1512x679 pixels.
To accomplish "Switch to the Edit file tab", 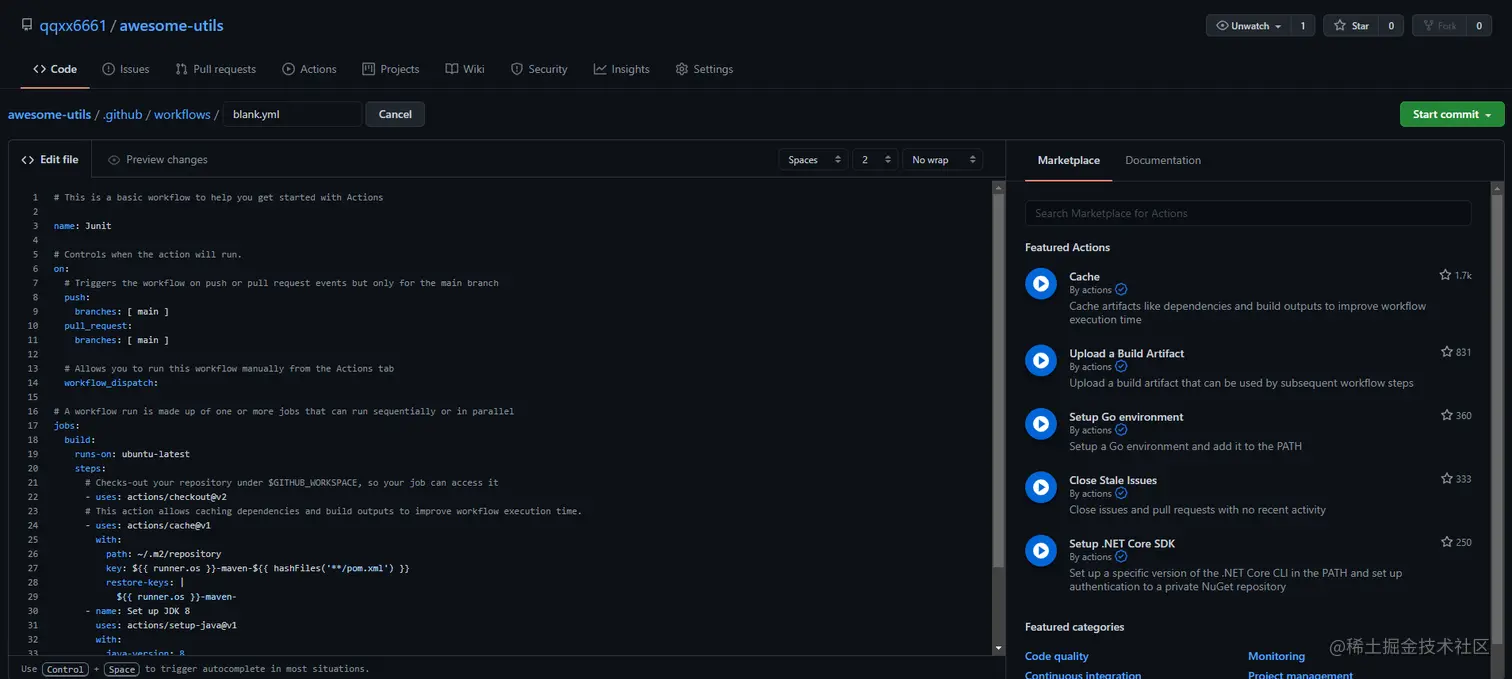I will (x=50, y=159).
